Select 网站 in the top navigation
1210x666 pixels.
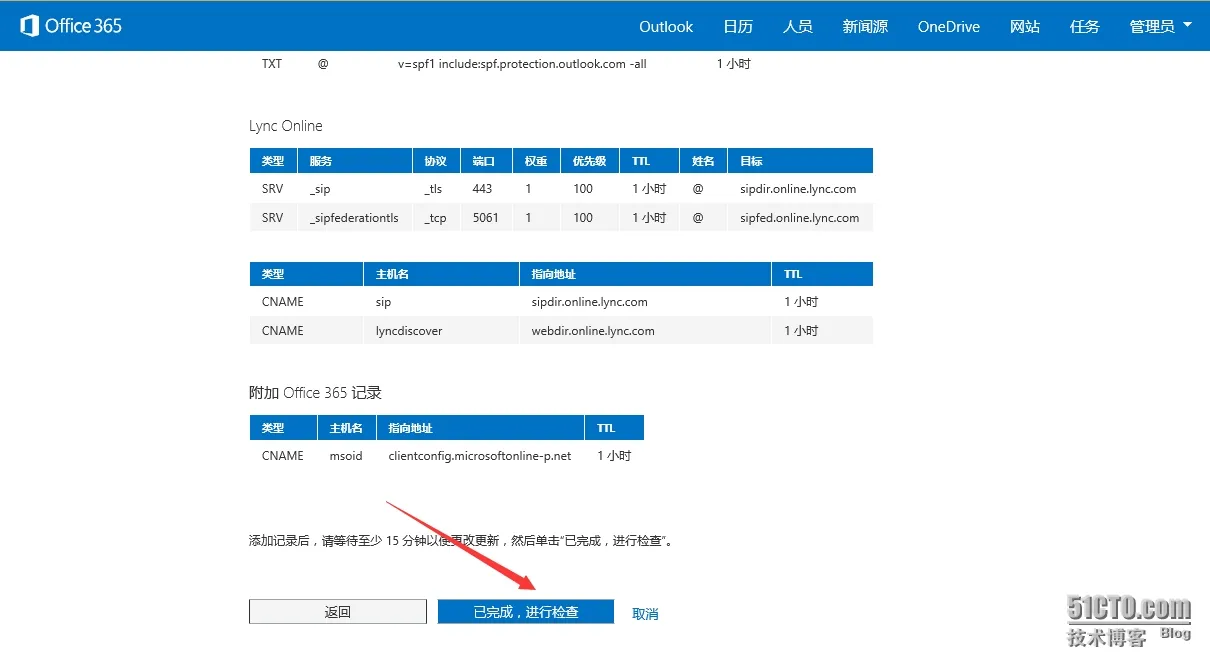coord(1025,27)
